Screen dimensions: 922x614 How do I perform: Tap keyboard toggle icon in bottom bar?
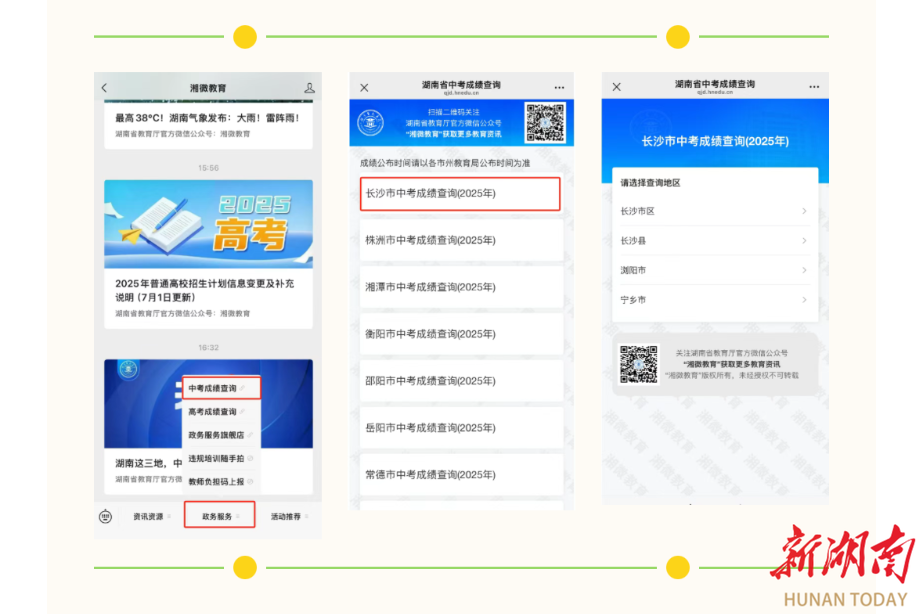pyautogui.click(x=105, y=517)
